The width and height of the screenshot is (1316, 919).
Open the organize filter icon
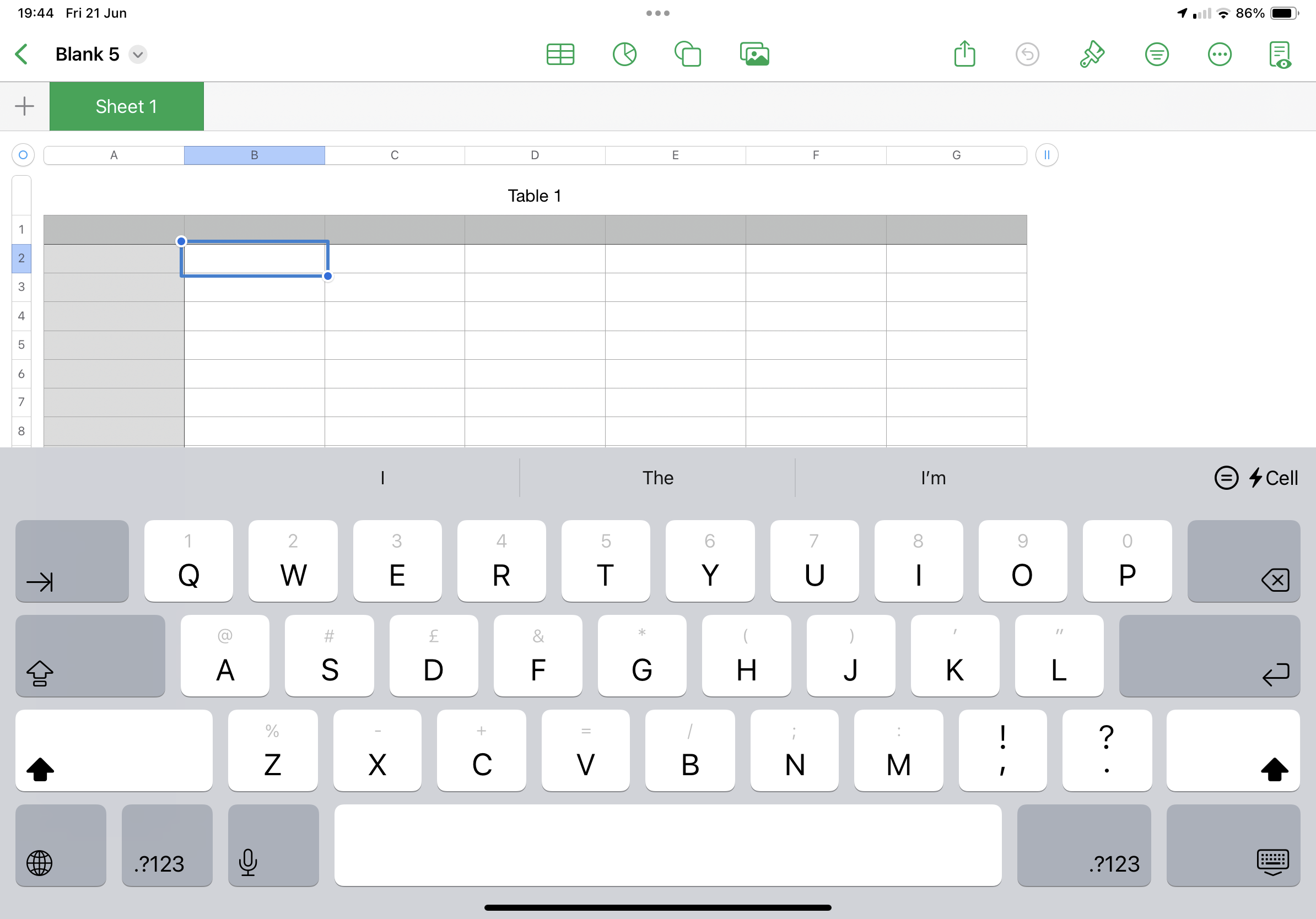1157,55
